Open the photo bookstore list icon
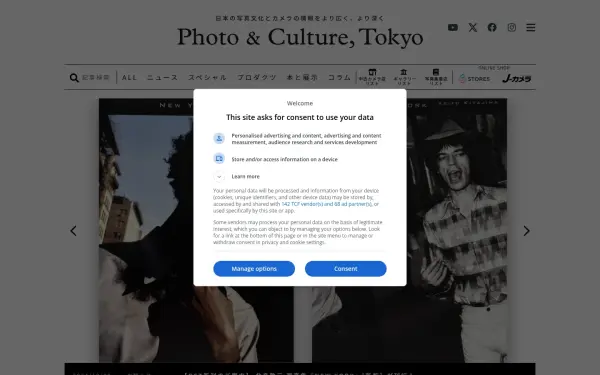600x375 pixels. 436,77
